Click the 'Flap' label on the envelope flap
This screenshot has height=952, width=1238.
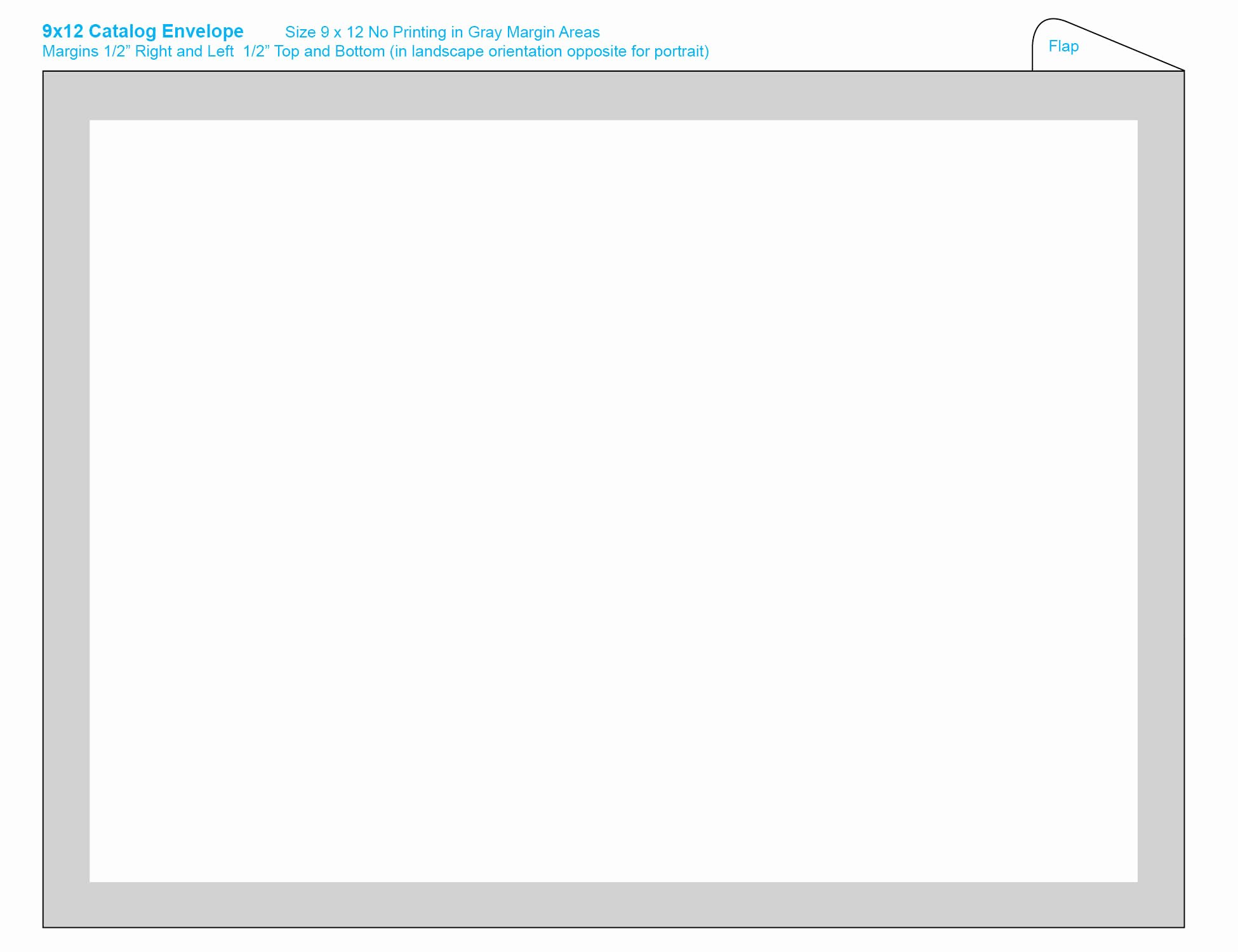click(x=1063, y=46)
